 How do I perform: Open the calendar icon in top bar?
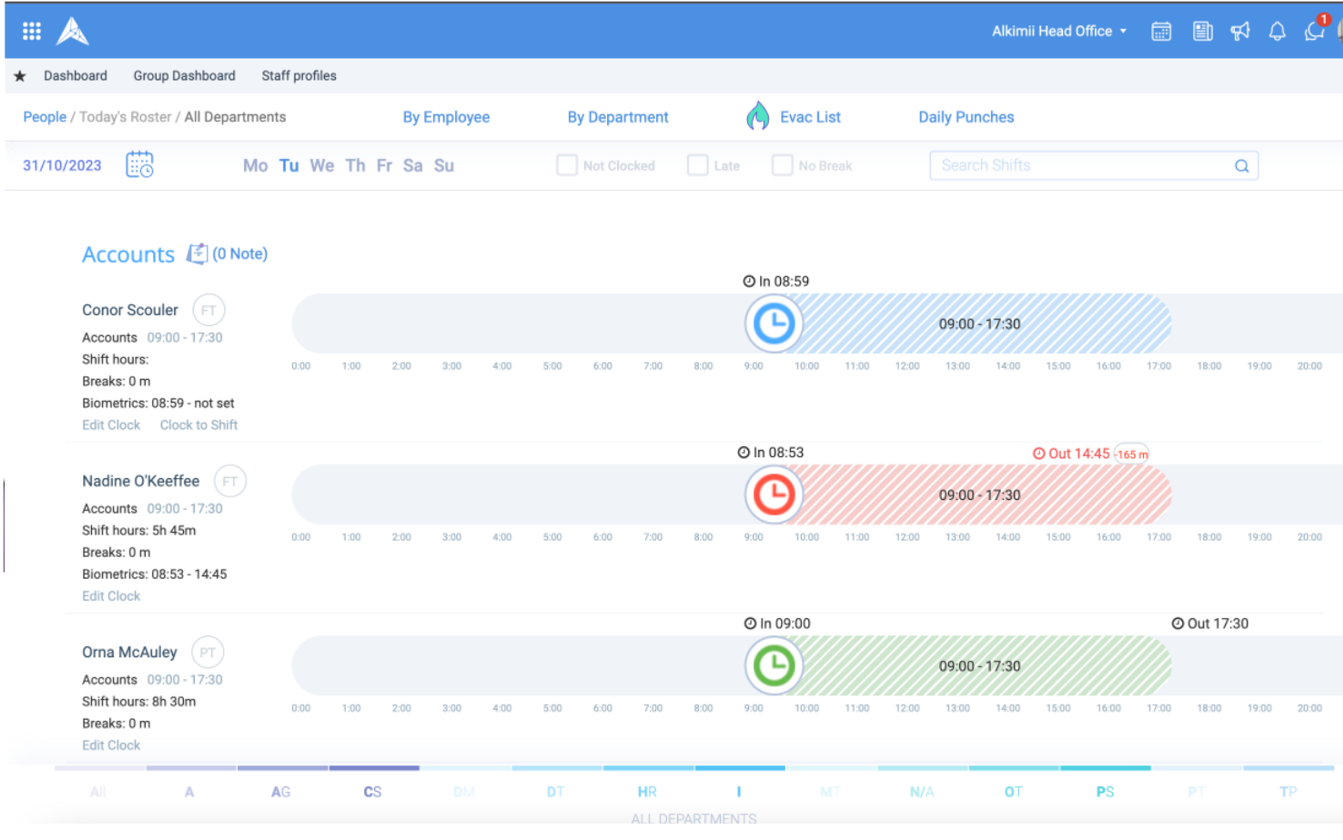click(1161, 31)
